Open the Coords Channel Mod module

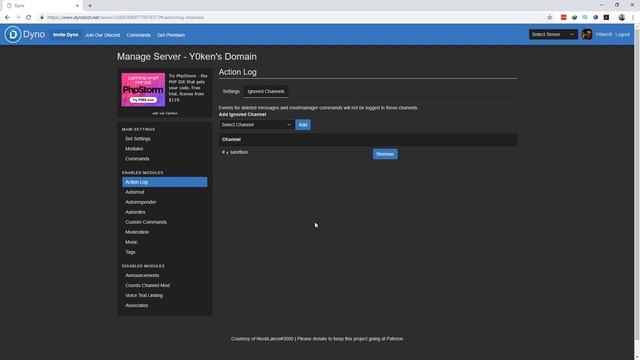click(164, 285)
